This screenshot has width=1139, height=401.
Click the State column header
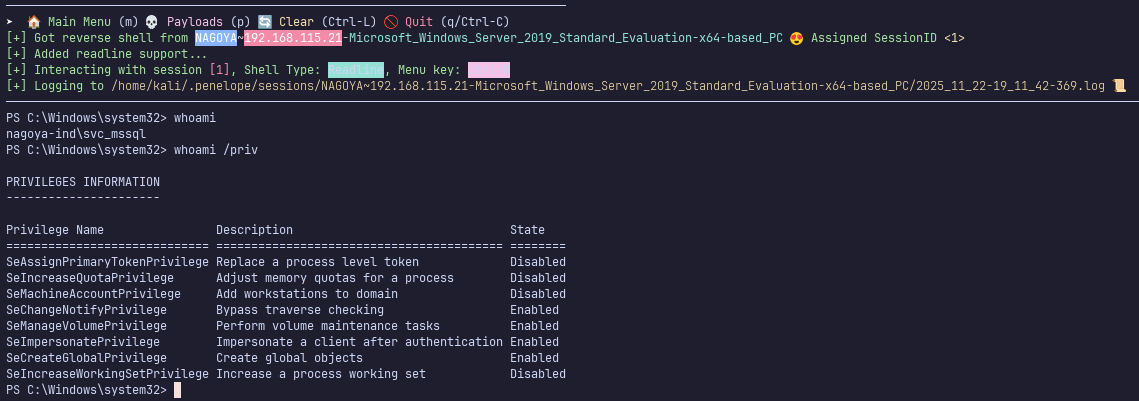point(527,230)
